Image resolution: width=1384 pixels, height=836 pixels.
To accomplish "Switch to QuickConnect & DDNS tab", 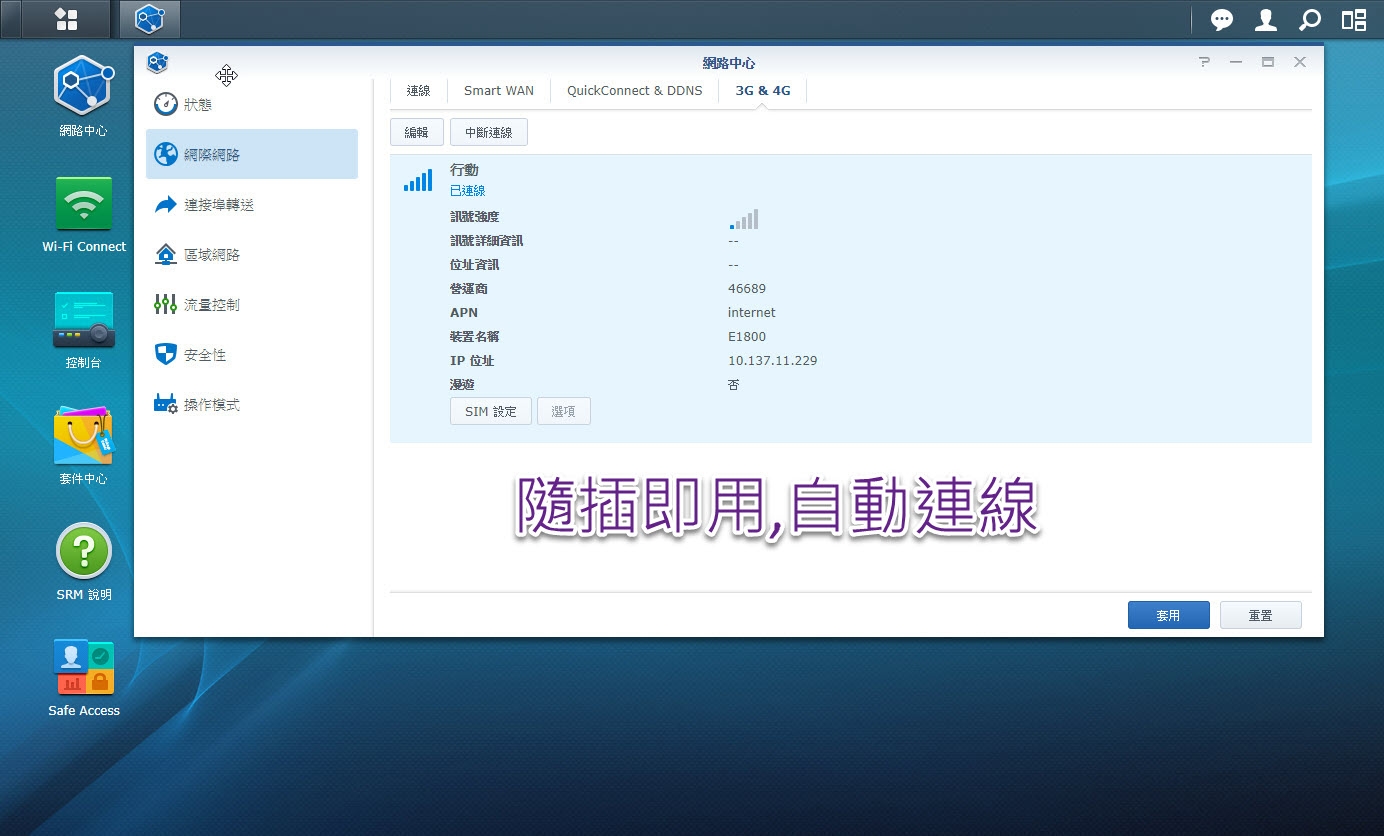I will pos(635,91).
